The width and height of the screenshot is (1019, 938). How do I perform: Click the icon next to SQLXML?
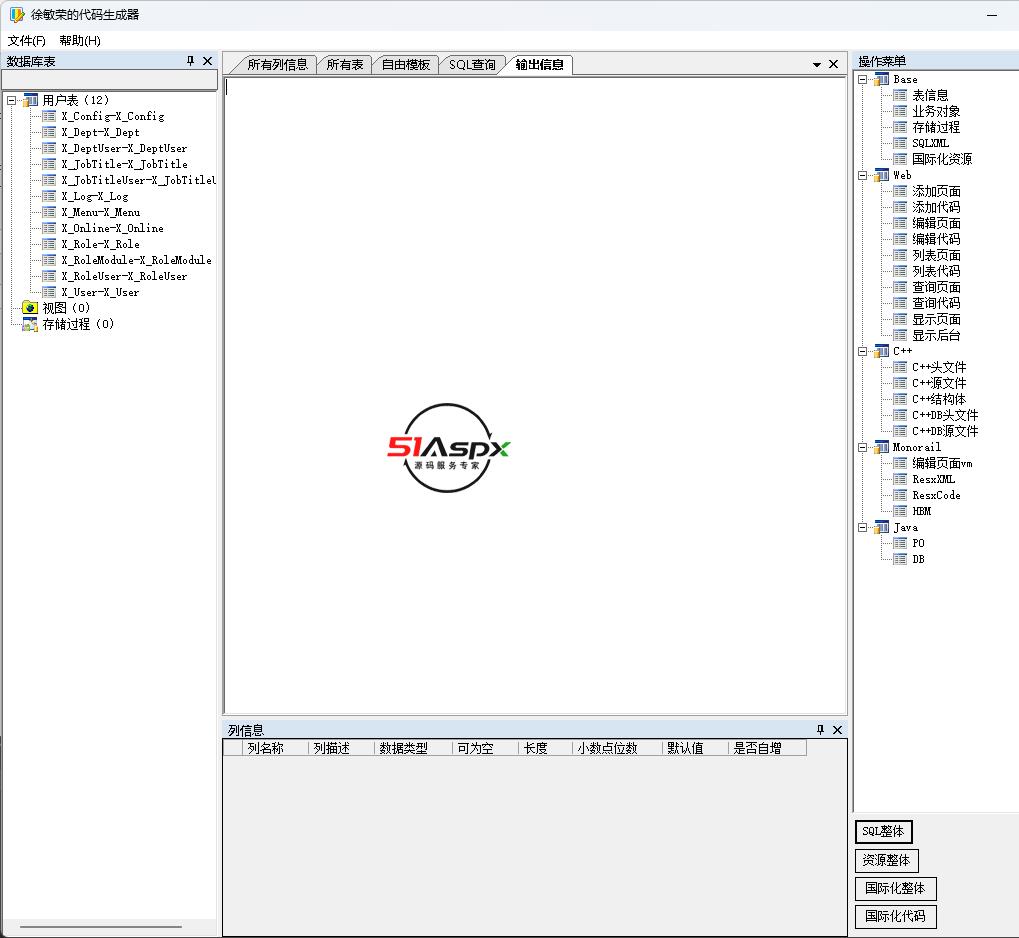[900, 143]
